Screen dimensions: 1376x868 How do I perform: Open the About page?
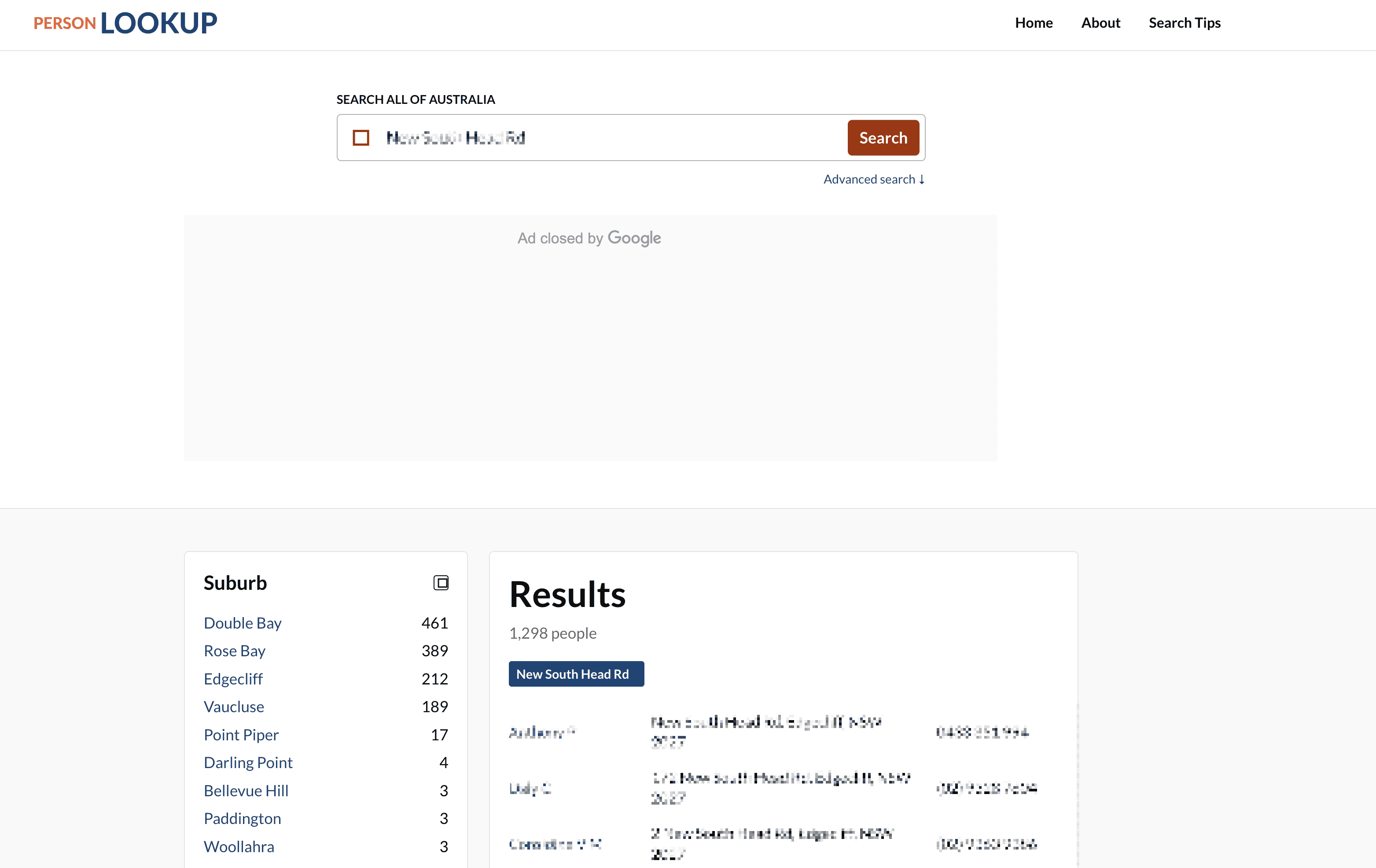(1100, 23)
